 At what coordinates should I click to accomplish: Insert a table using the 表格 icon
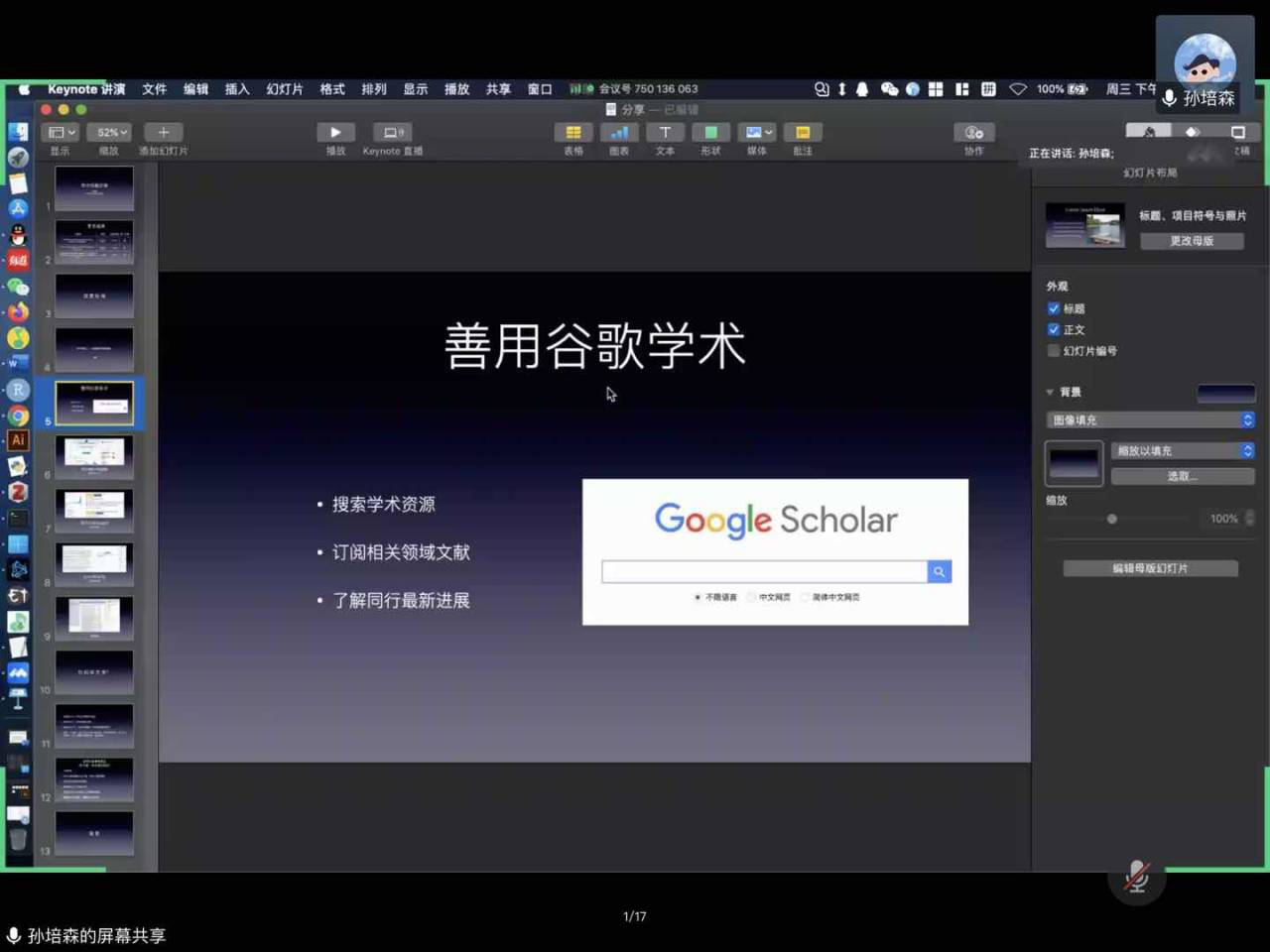pyautogui.click(x=572, y=132)
